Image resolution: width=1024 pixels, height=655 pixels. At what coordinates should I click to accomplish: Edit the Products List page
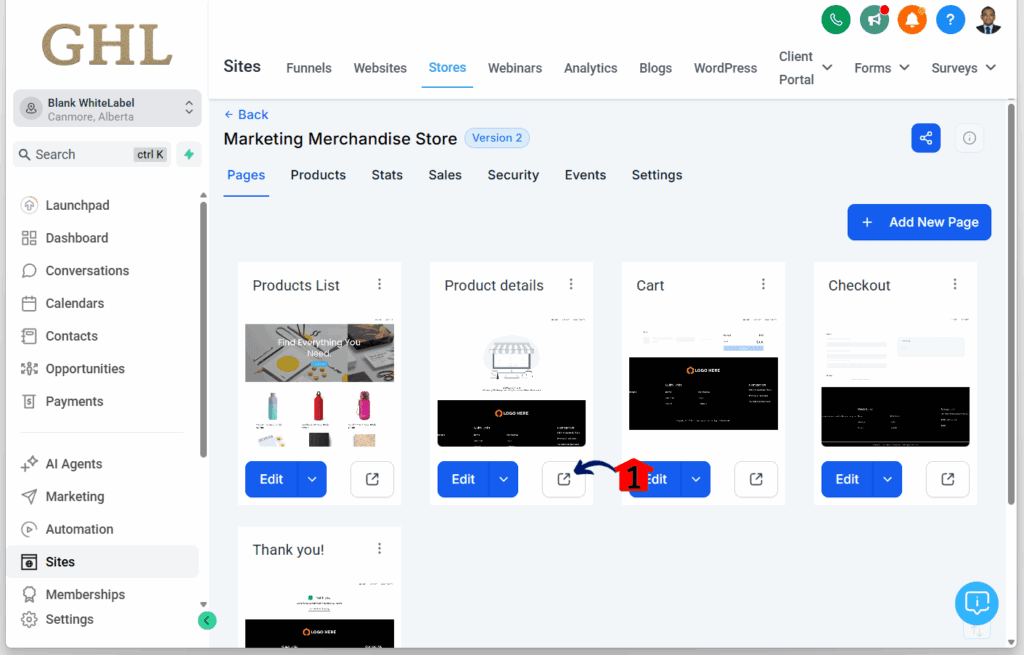click(x=272, y=479)
